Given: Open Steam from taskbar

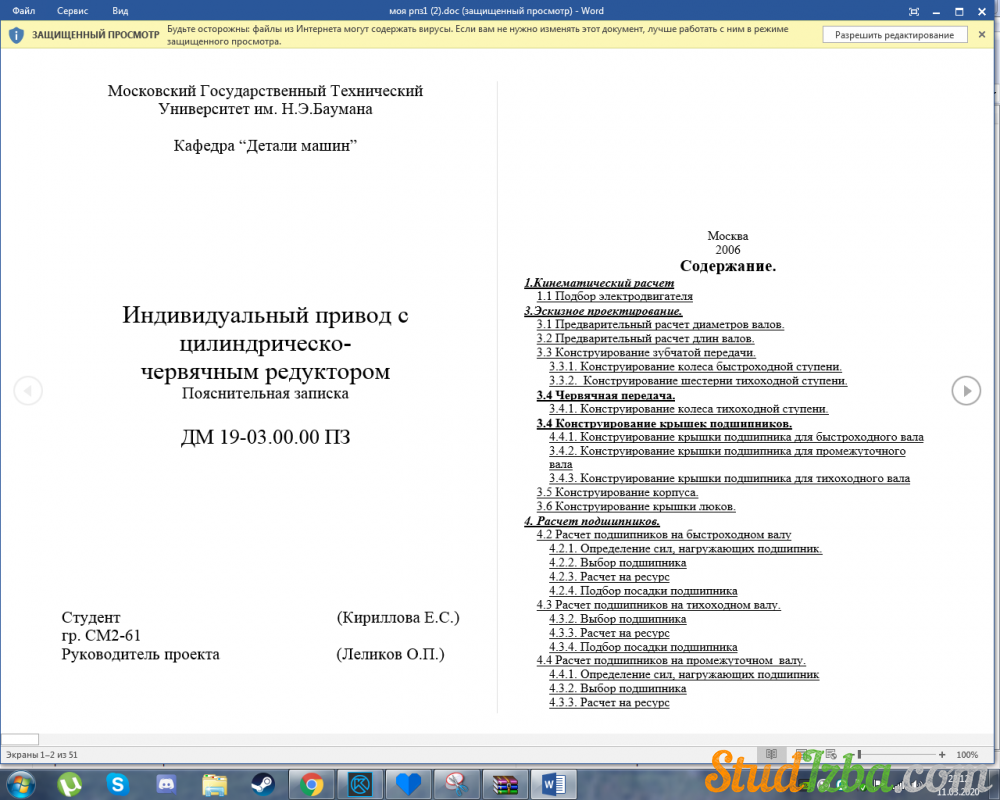Looking at the screenshot, I should tap(262, 784).
